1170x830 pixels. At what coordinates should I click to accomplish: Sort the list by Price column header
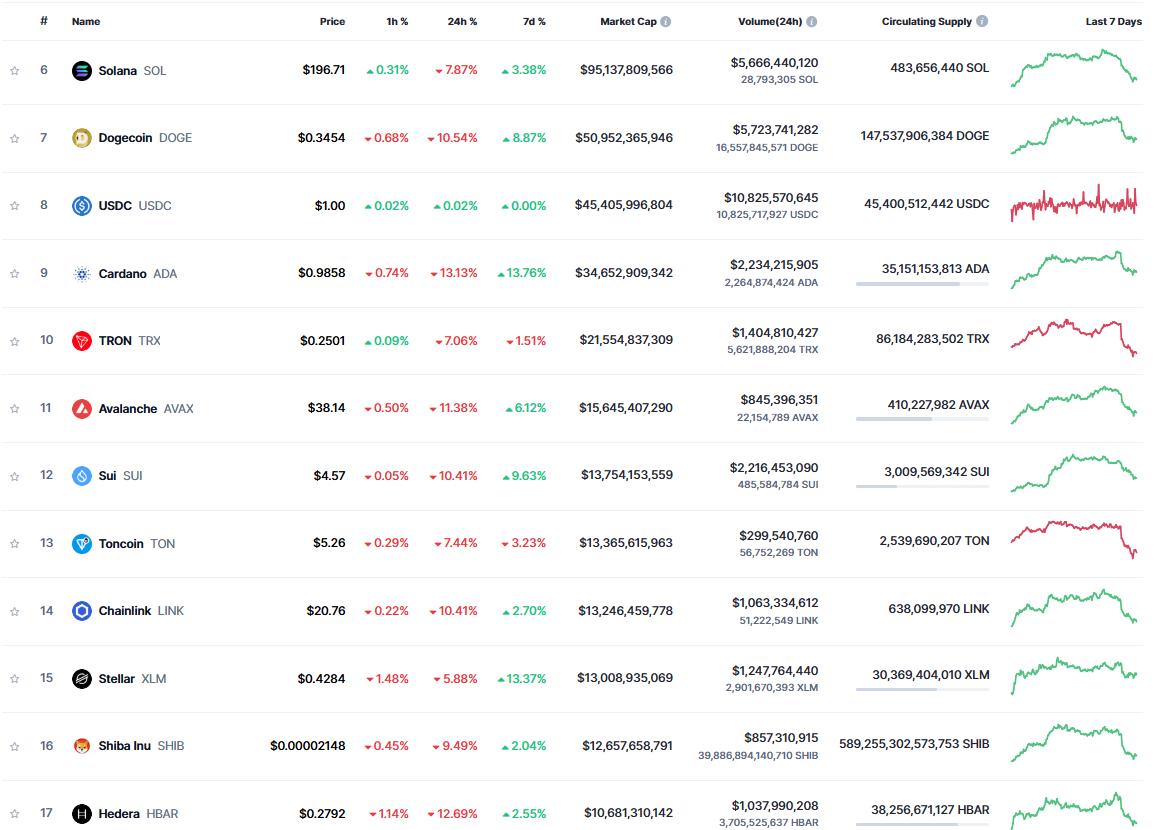click(332, 21)
